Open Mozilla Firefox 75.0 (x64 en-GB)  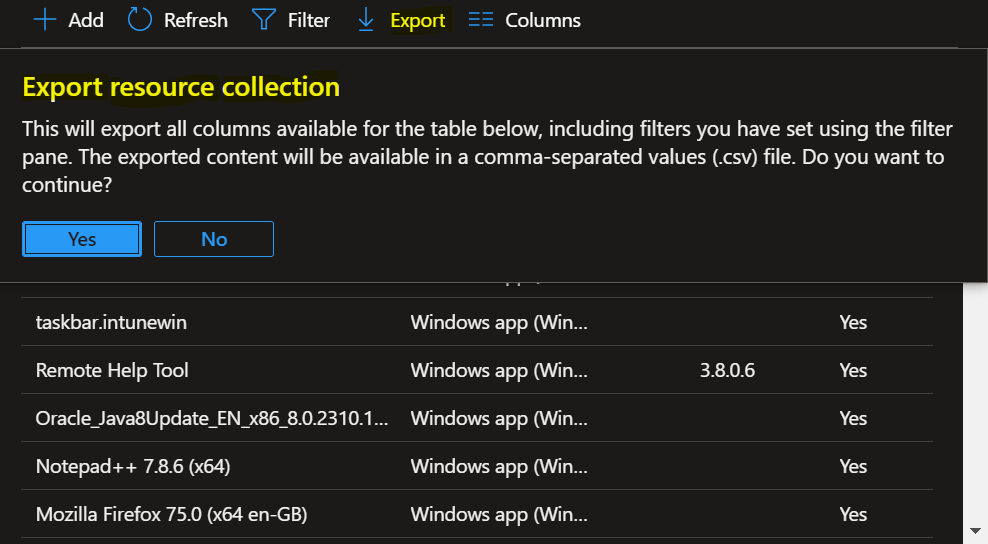pyautogui.click(x=171, y=514)
